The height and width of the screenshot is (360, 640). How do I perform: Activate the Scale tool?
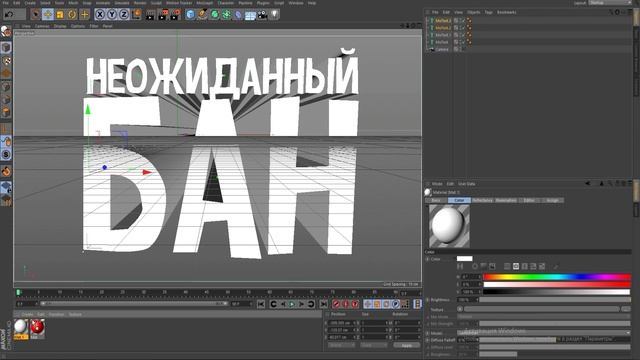tap(60, 15)
